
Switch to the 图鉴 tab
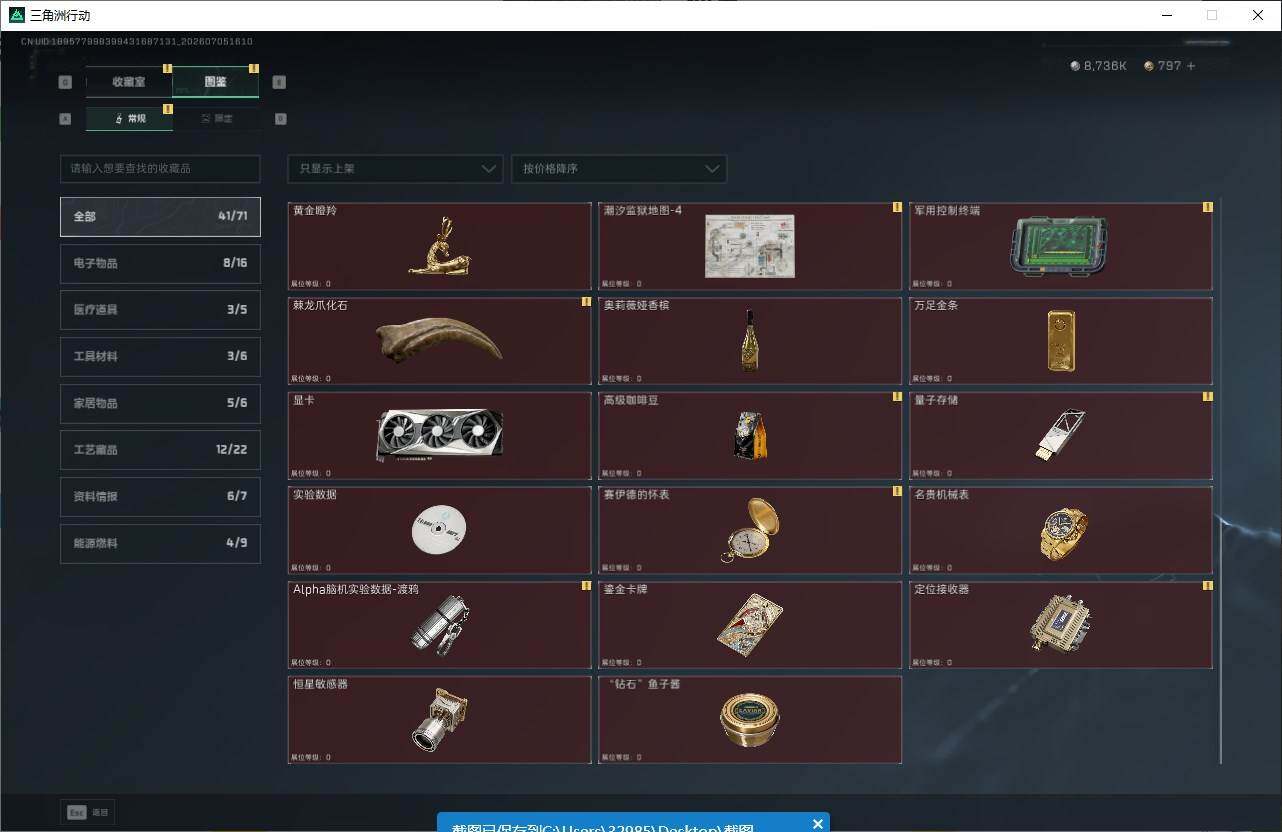(216, 82)
